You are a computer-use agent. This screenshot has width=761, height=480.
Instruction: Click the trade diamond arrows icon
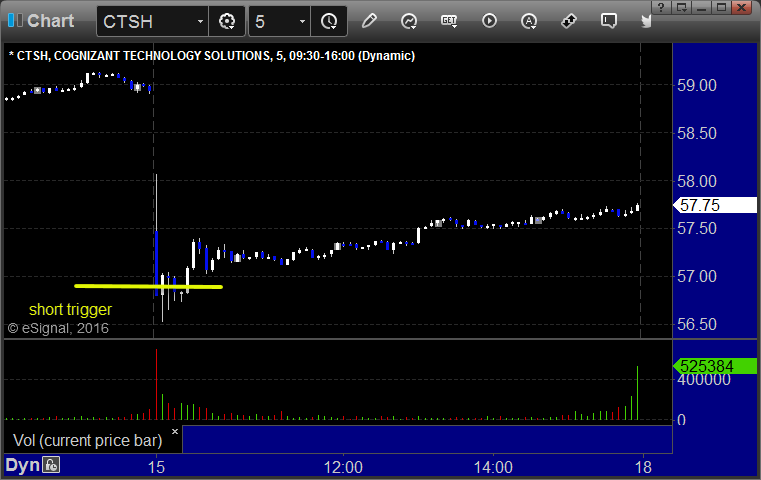569,21
